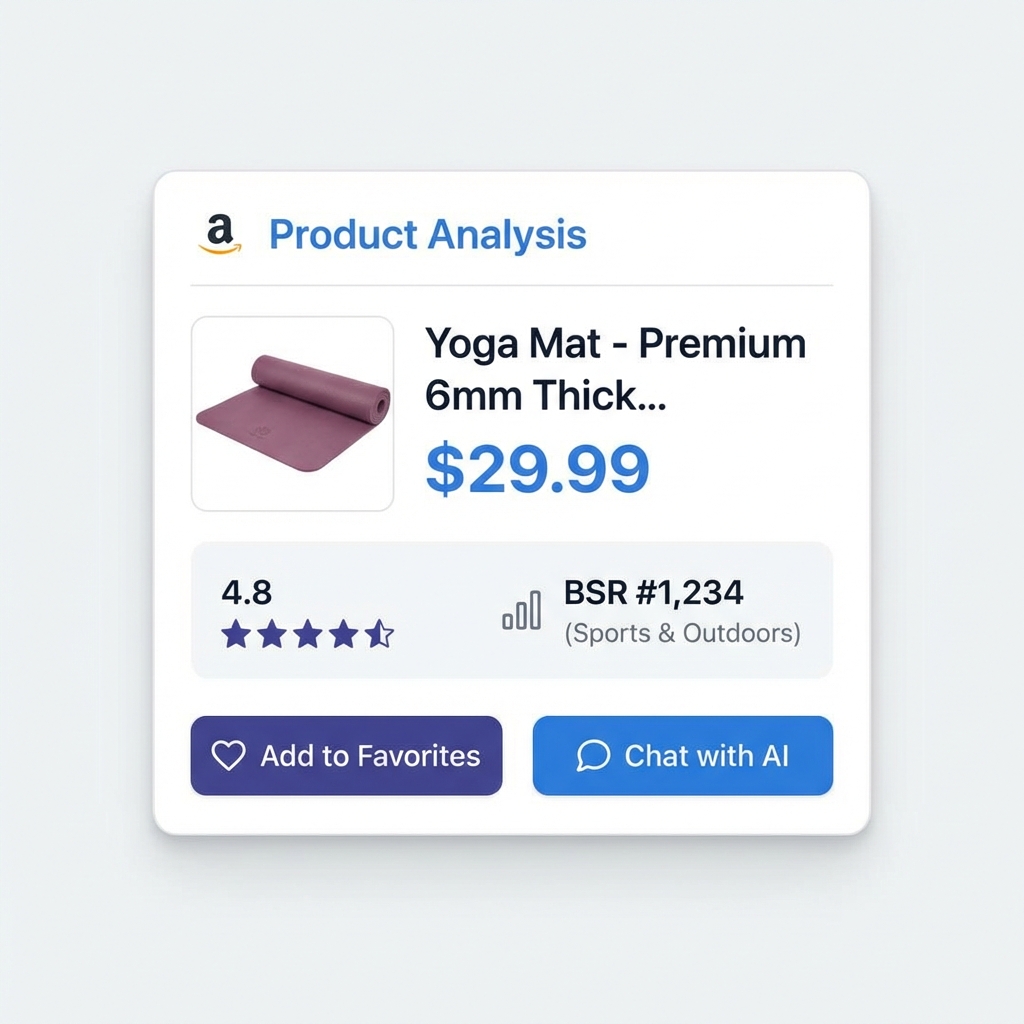Image resolution: width=1024 pixels, height=1024 pixels.
Task: Select the 4.8 rating value
Action: coord(245,592)
